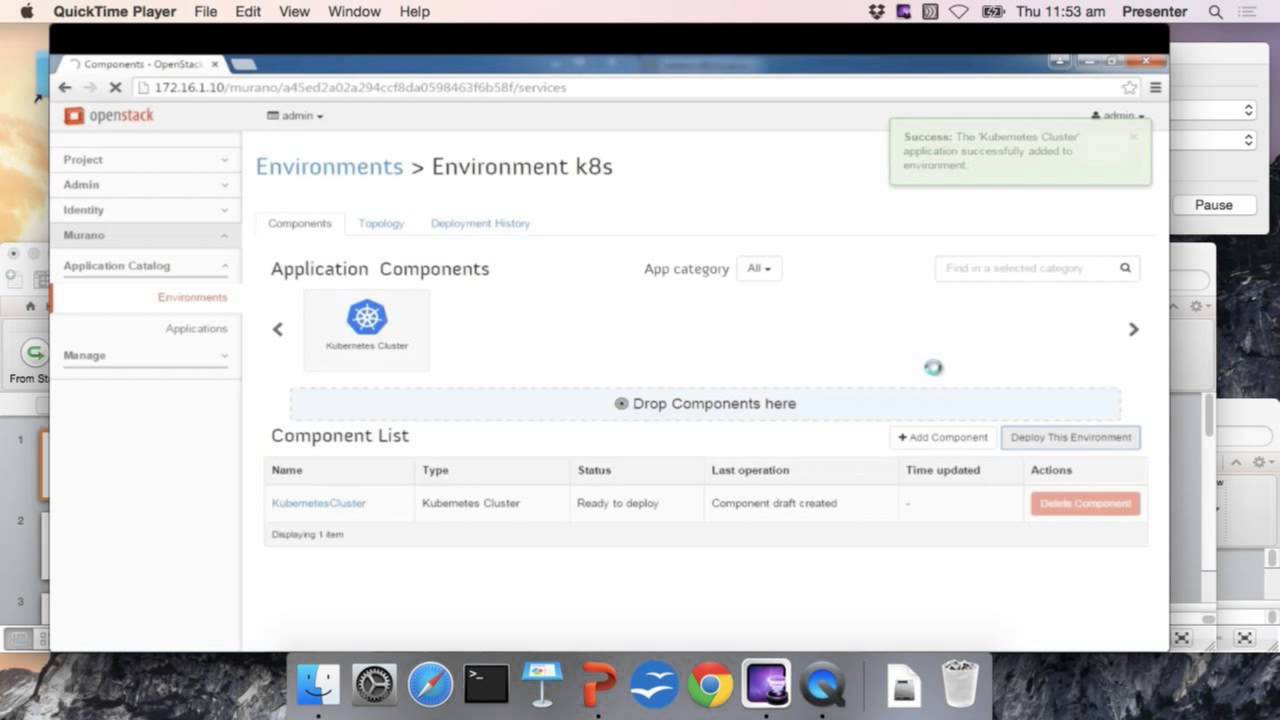Bookmark page with star icon
1280x720 pixels.
click(1129, 88)
